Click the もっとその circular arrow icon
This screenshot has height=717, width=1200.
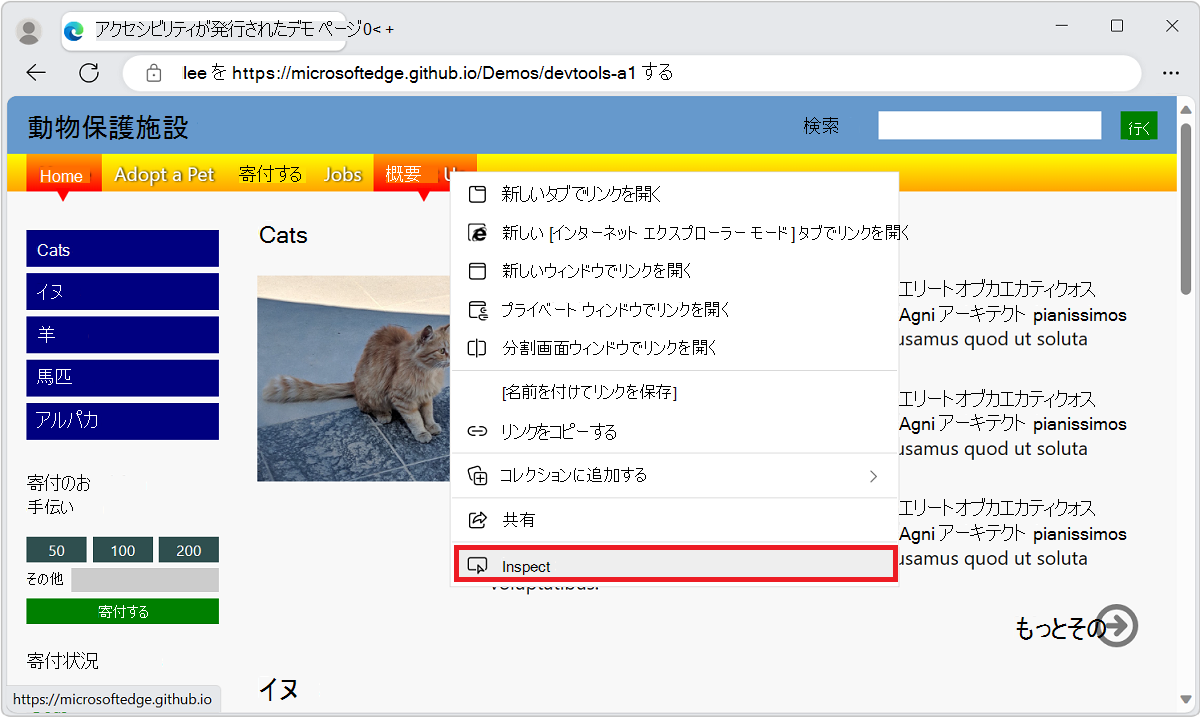pyautogui.click(x=1120, y=626)
